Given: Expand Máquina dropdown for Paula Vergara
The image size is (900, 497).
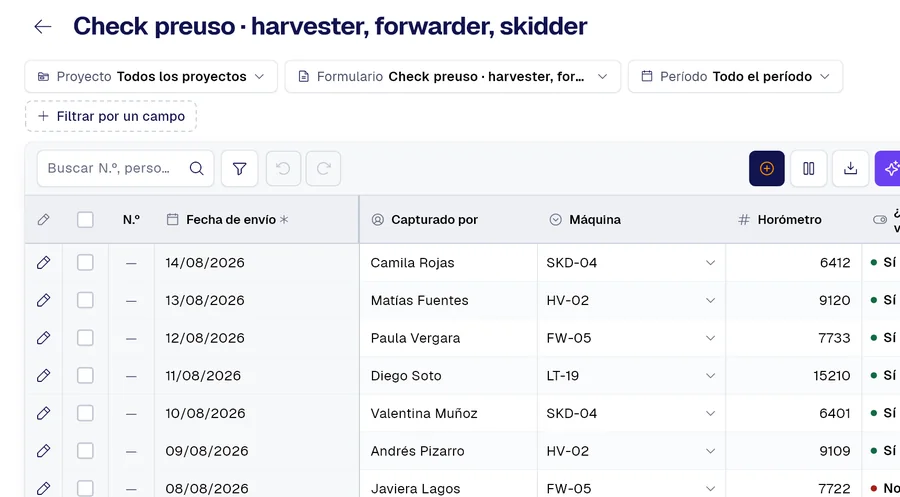Looking at the screenshot, I should coord(710,338).
